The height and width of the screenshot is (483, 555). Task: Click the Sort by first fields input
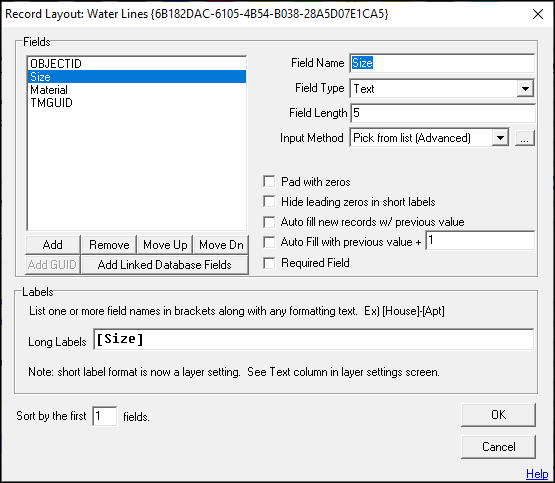pyautogui.click(x=104, y=416)
